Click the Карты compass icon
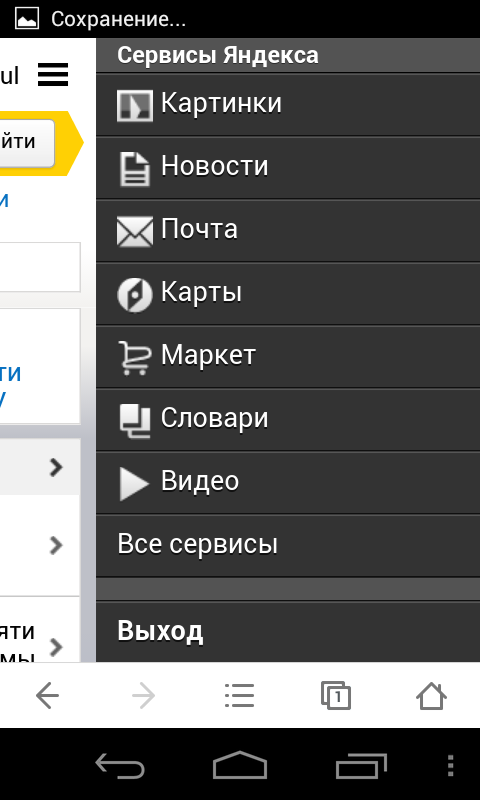The image size is (480, 800). click(x=135, y=295)
